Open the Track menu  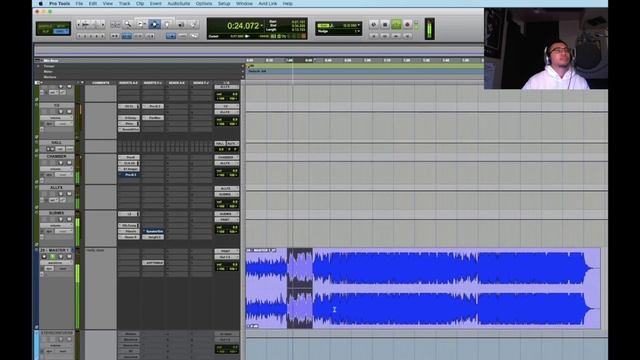[124, 3]
